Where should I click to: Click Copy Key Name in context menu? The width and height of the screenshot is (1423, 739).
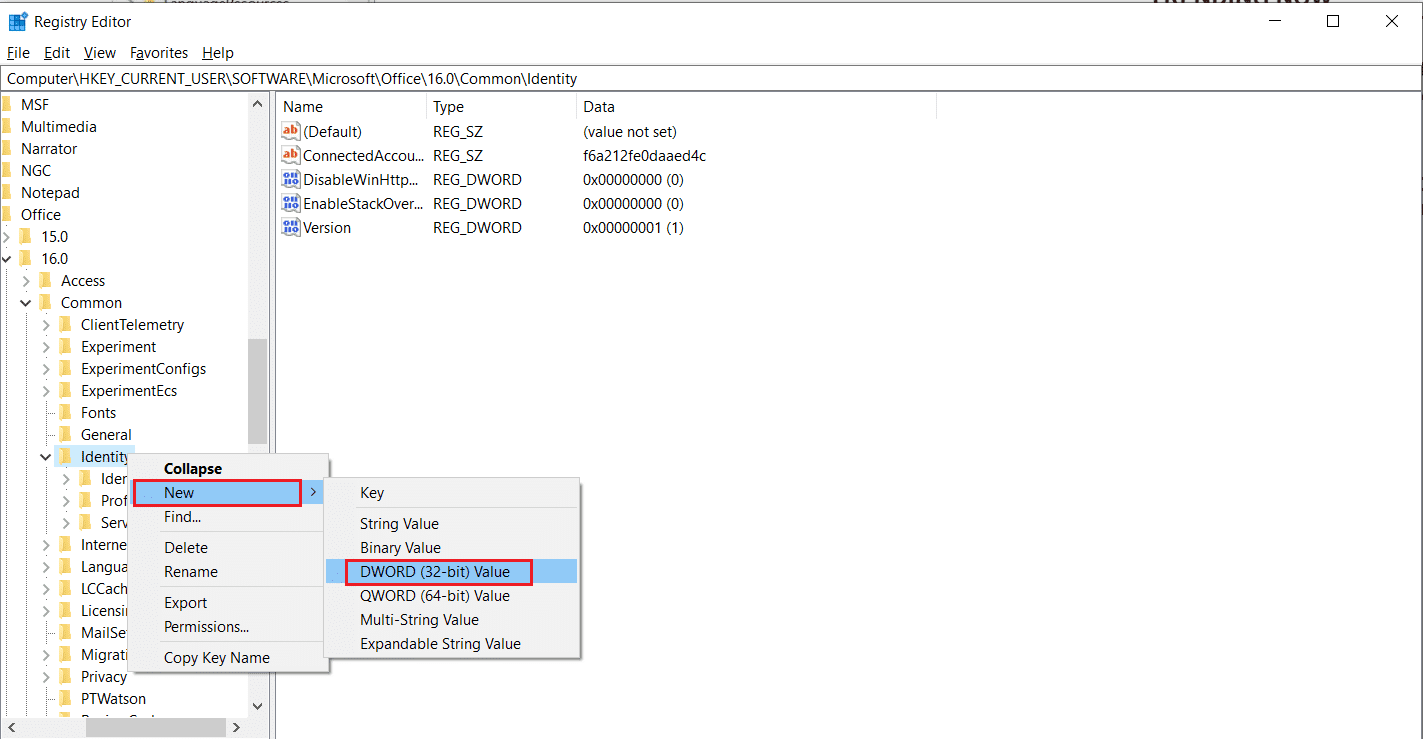(216, 658)
